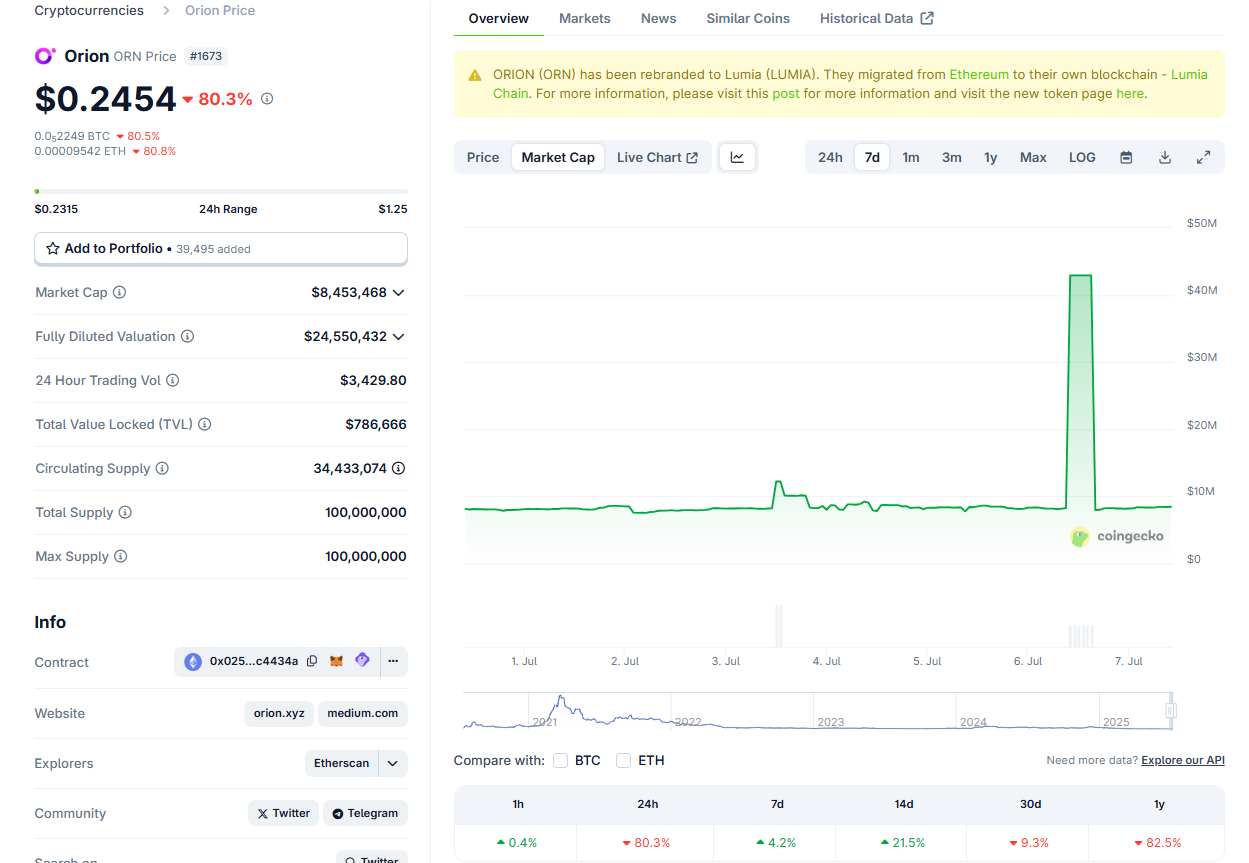
Task: Click the info icon beside 34,433,074 value
Action: (x=399, y=468)
